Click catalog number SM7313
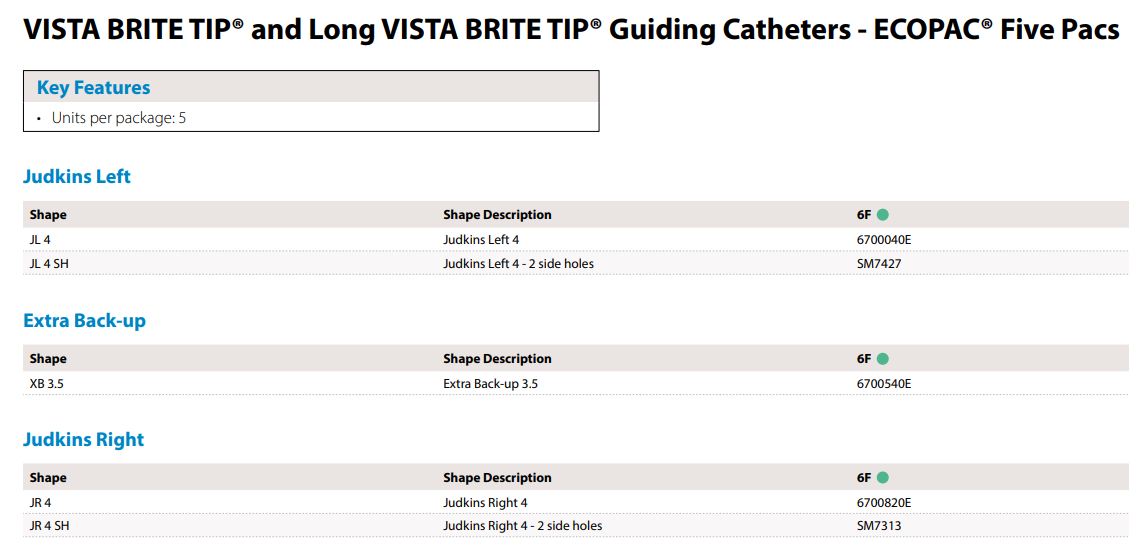 click(876, 526)
